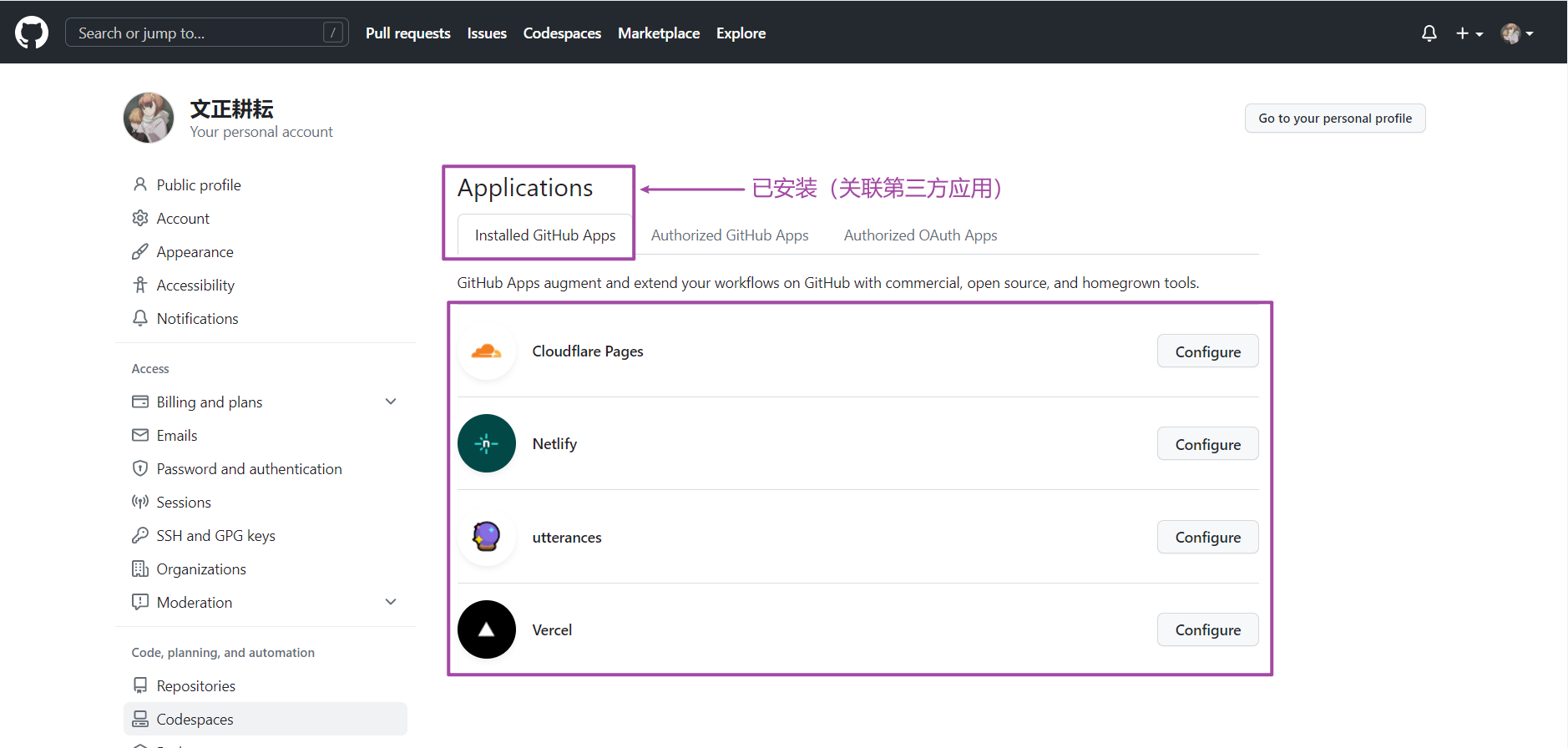1568x748 pixels.
Task: Click the Cloudflare Pages app icon
Action: click(486, 351)
